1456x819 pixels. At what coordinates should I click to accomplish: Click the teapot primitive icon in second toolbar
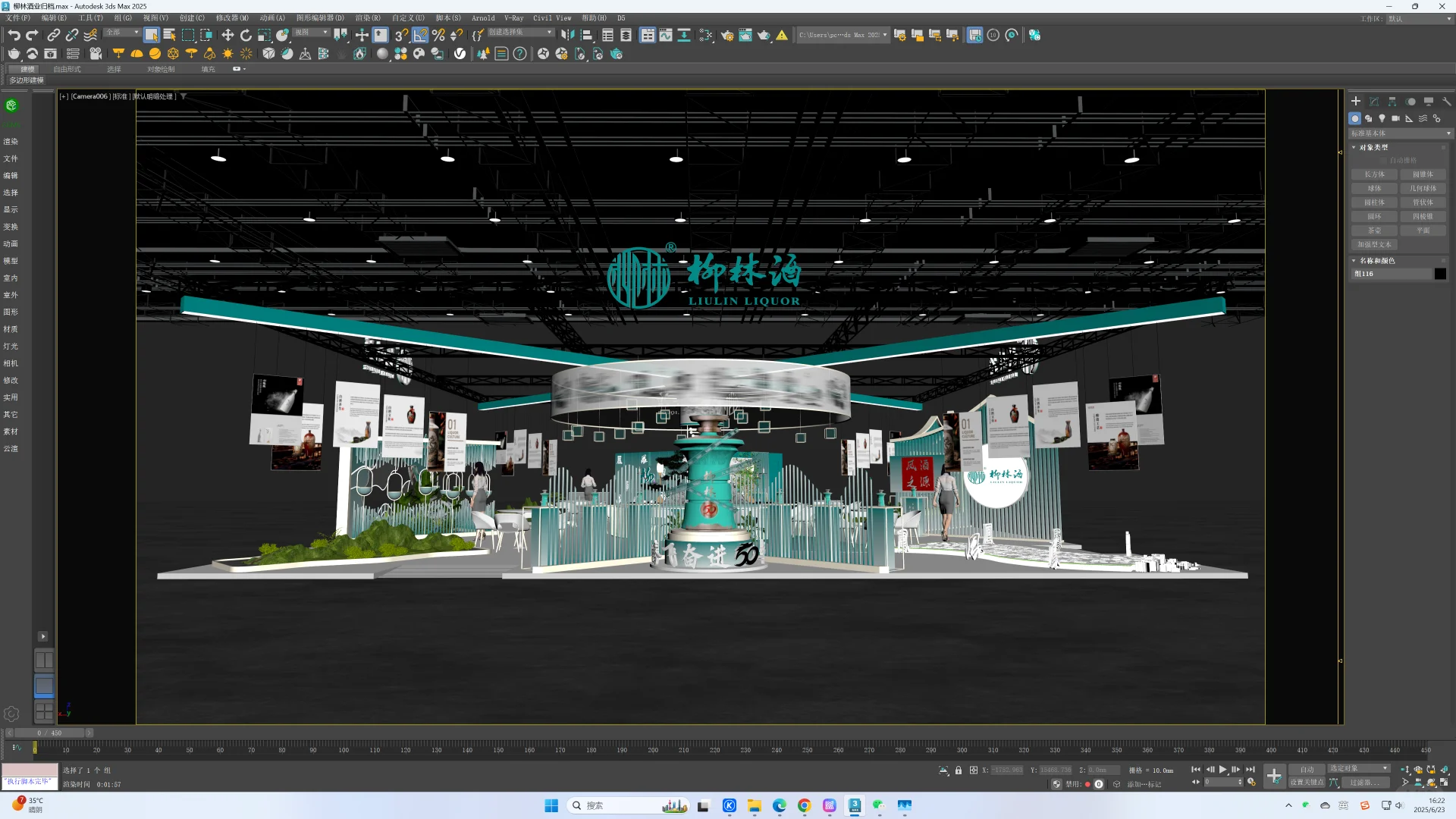[14, 54]
